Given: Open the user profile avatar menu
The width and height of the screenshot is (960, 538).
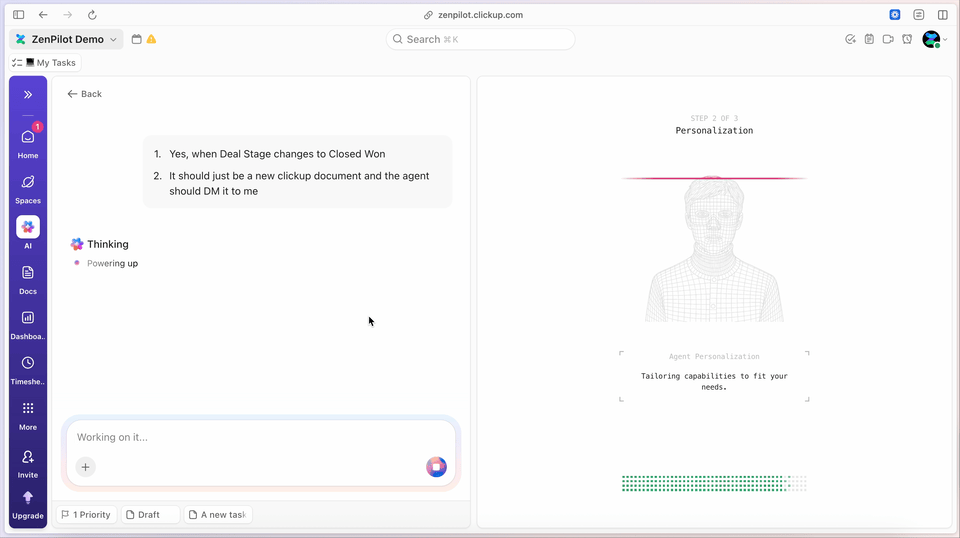Looking at the screenshot, I should pos(934,40).
